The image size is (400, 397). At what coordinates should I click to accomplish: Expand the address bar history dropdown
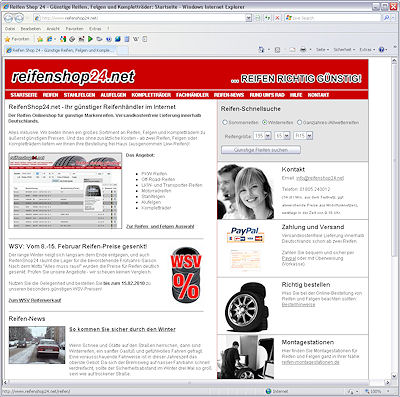point(248,18)
